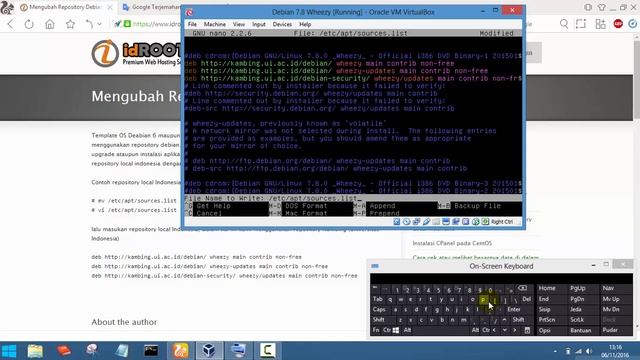Viewport: 640px width, 360px height.
Task: Click the VirtualBox hard disk status icon
Action: [397, 222]
